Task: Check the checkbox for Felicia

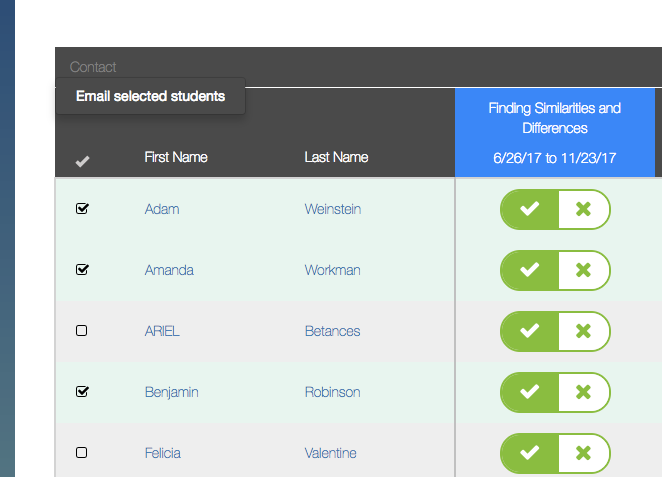Action: 82,453
